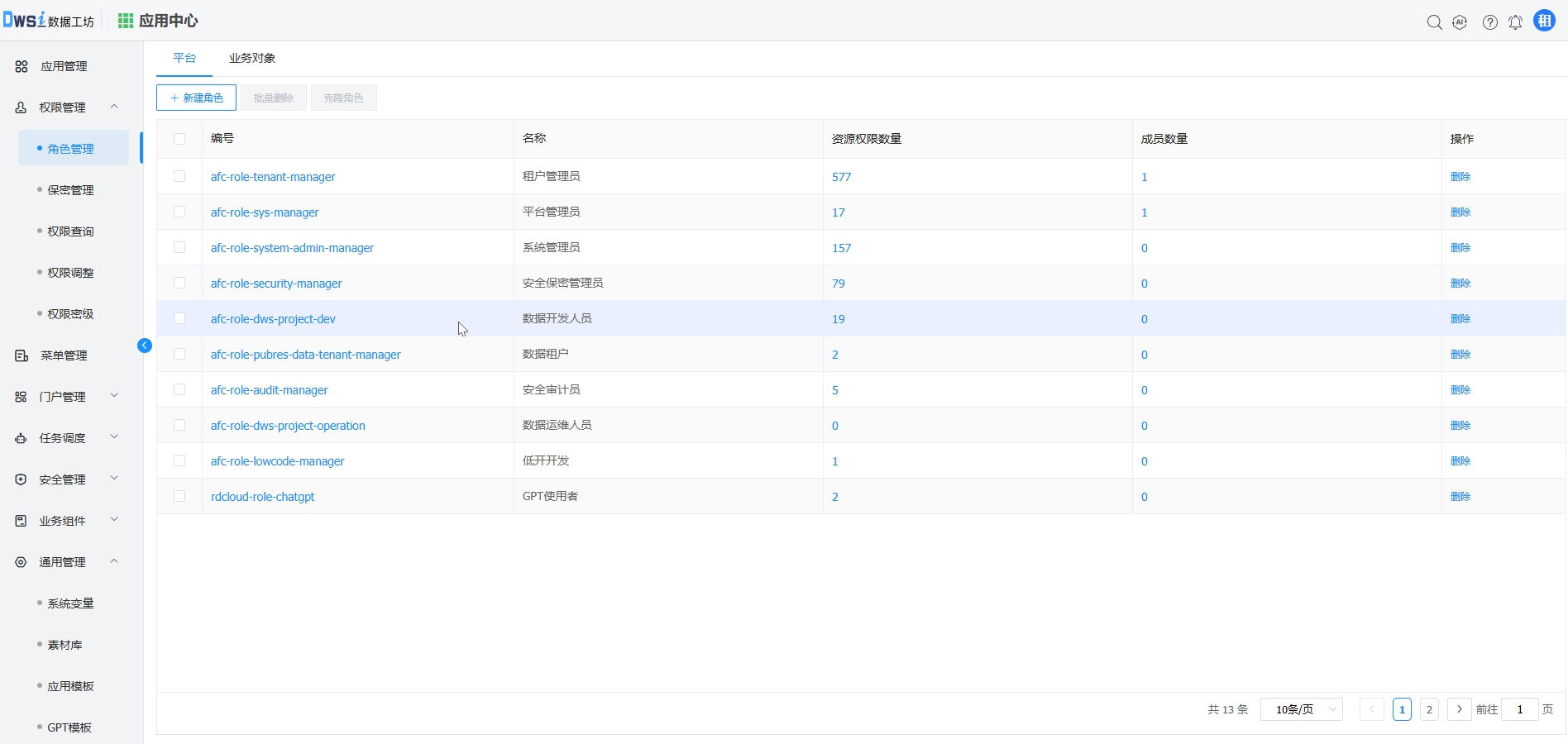Click the search magnifier icon in header
Viewport: 1568px width, 744px height.
point(1434,22)
